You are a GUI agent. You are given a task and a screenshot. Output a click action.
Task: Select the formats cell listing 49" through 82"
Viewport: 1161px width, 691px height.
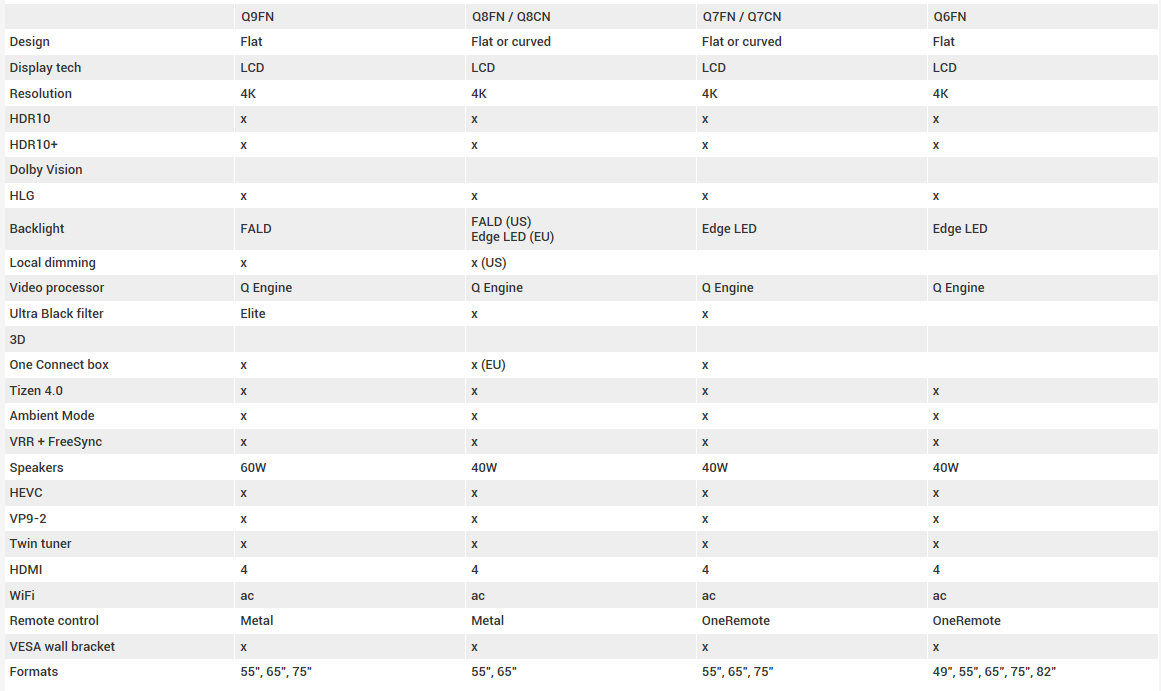[x=994, y=672]
